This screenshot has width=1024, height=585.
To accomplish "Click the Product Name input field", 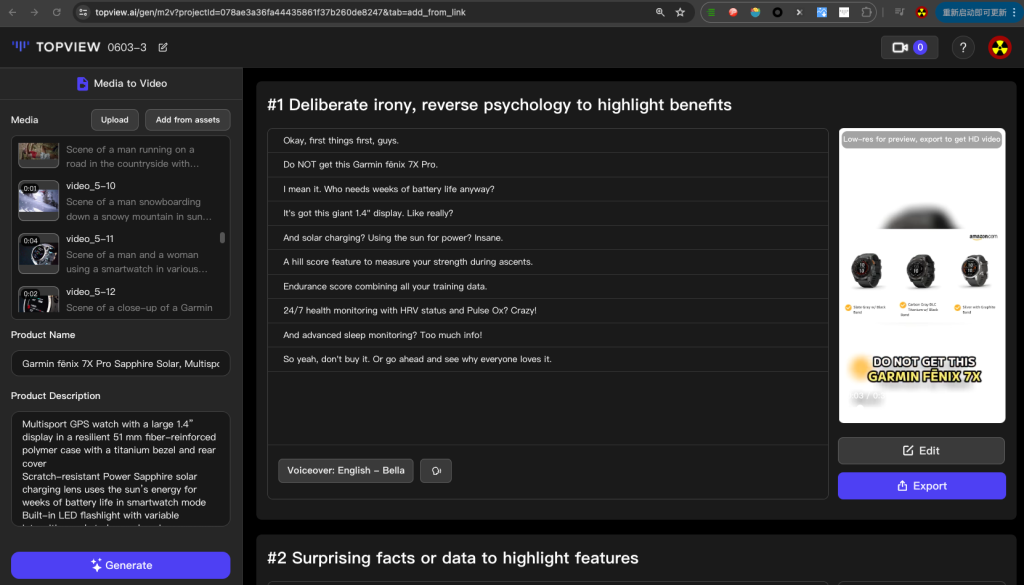I will click(120, 364).
